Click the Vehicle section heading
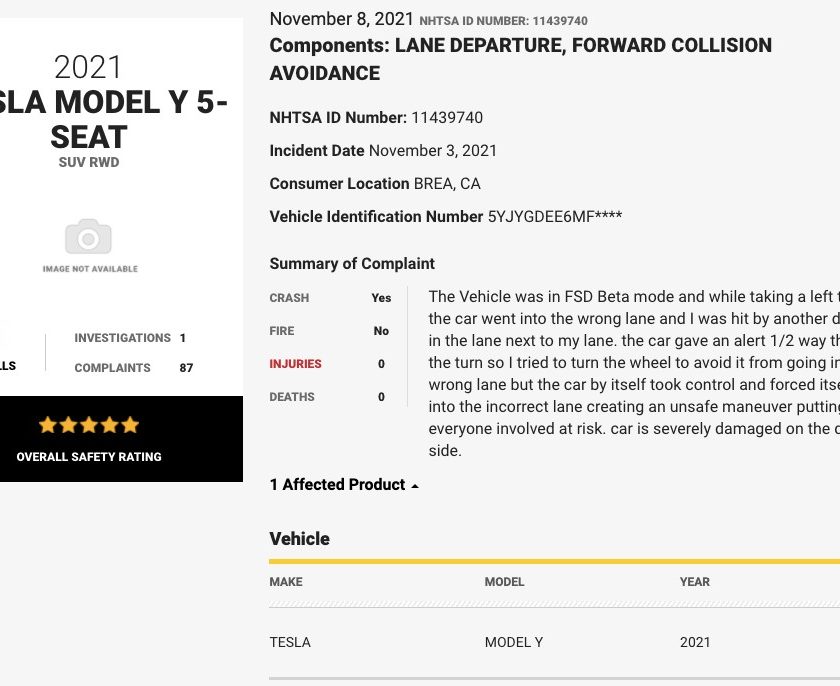 click(x=299, y=539)
